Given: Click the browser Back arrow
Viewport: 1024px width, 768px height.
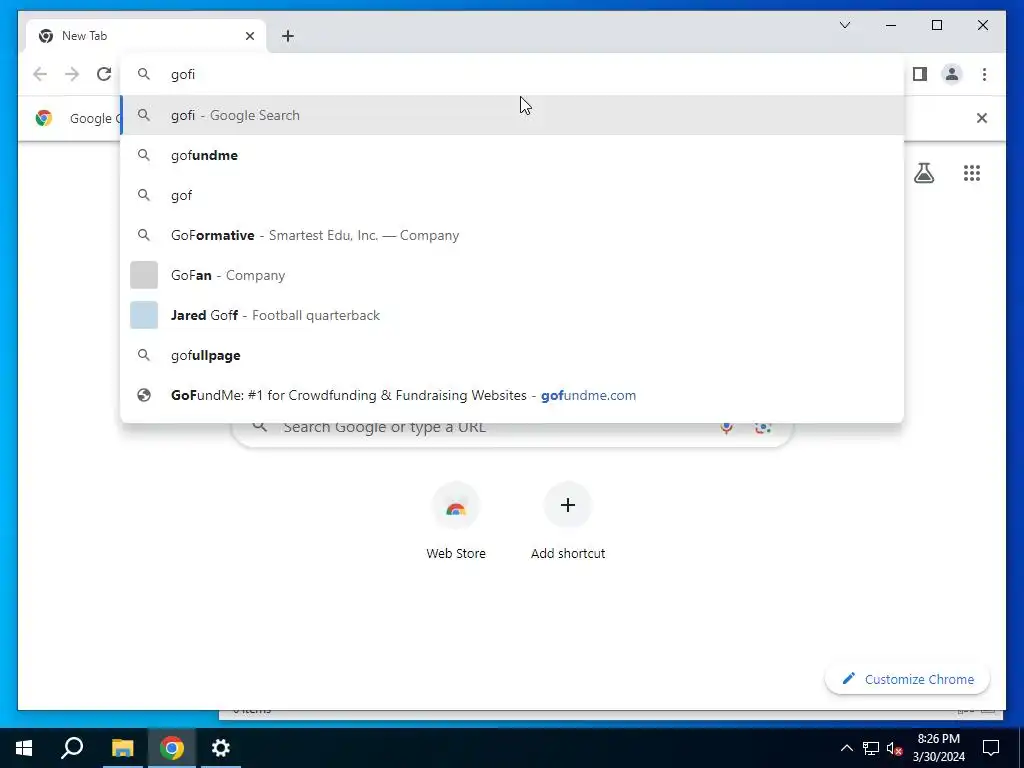Looking at the screenshot, I should (x=40, y=74).
